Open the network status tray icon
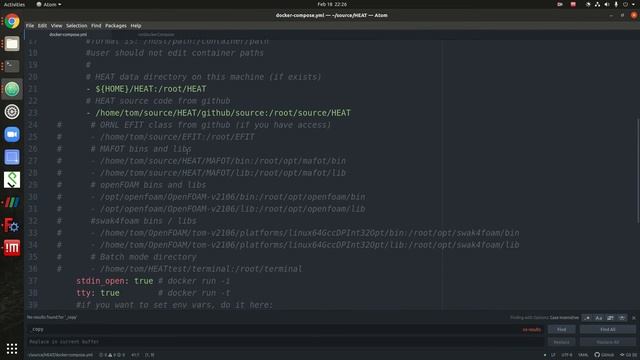Viewport: 640px width, 360px height. coord(597,4)
